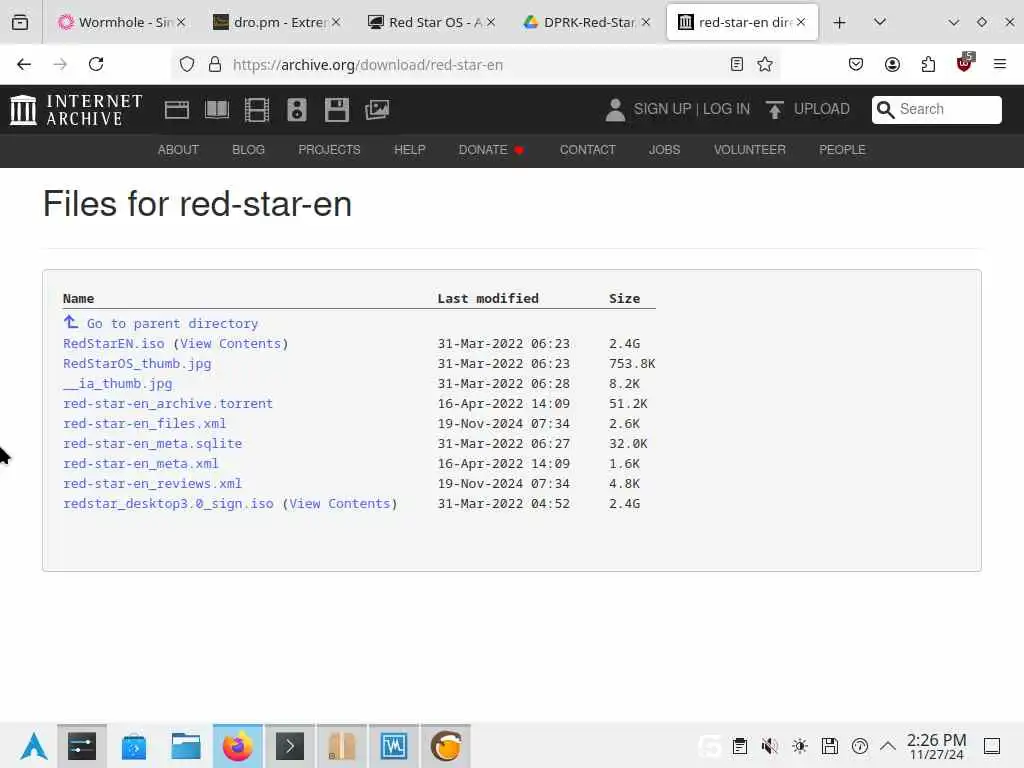This screenshot has width=1024, height=768.
Task: Click the user avatar sign-up icon
Action: (x=615, y=110)
